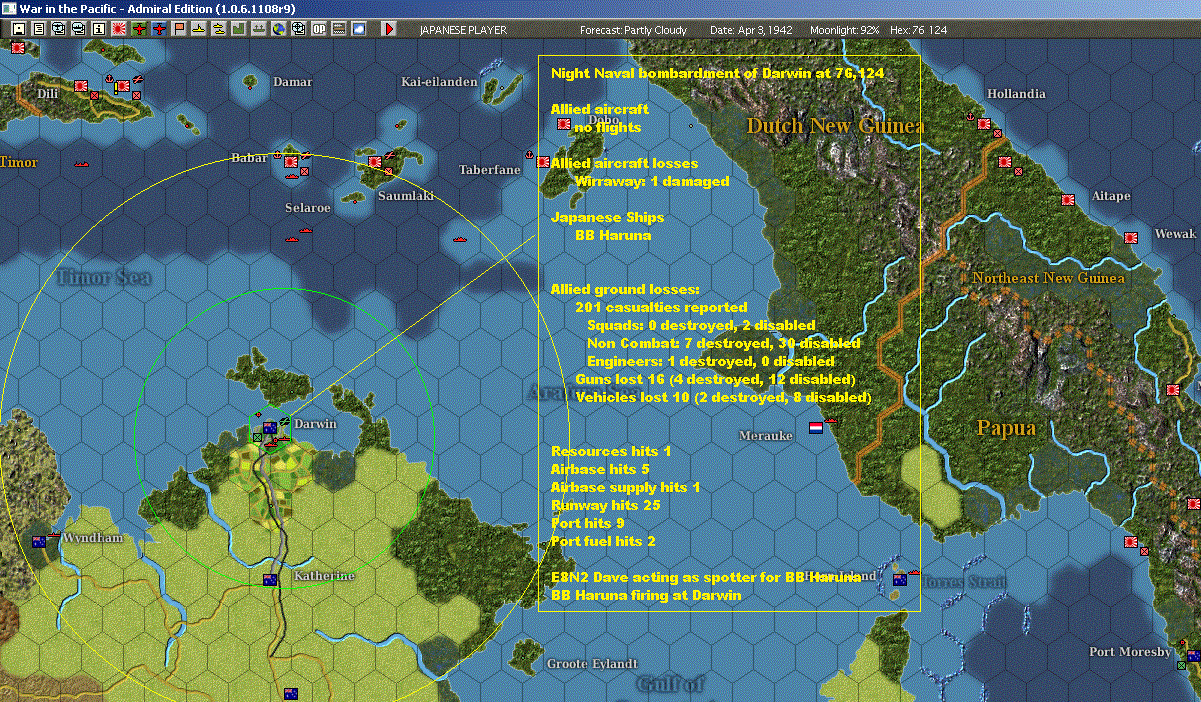This screenshot has width=1201, height=702.
Task: Click the OP toolbar icon
Action: [319, 29]
